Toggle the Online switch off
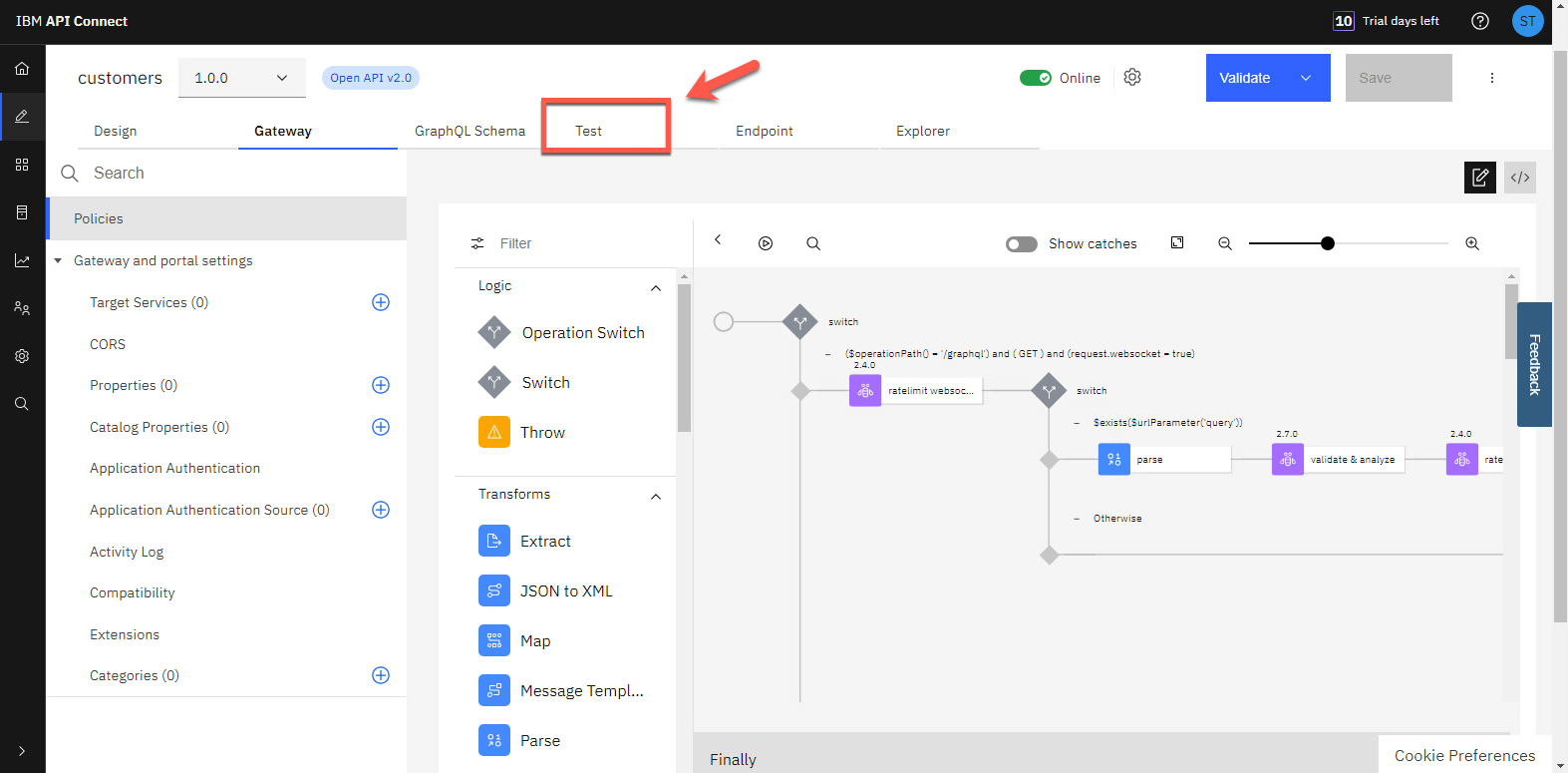This screenshot has height=773, width=1568. pyautogui.click(x=1036, y=78)
